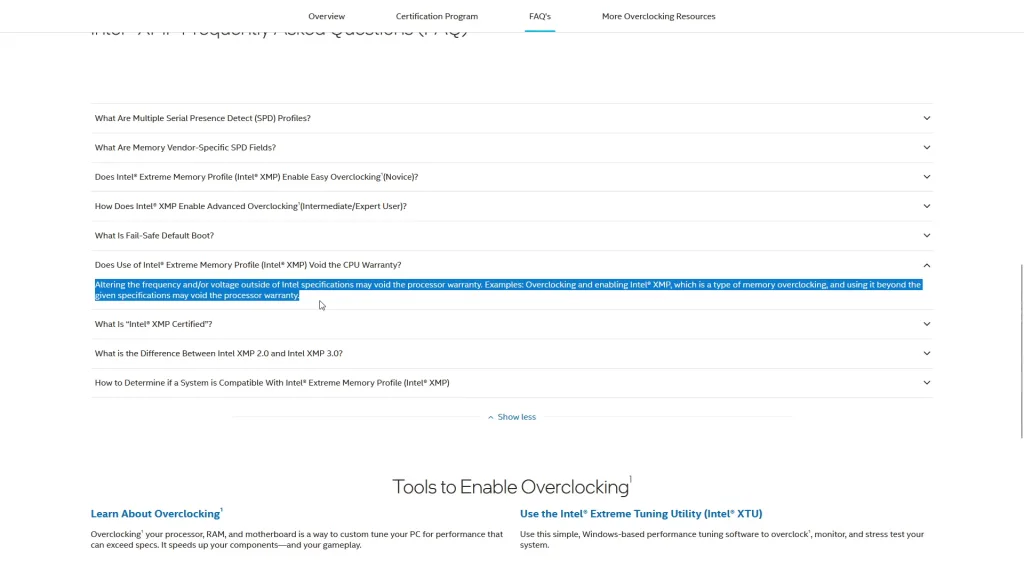Expand Advanced Overclocking question chevron
1024x576 pixels.
[927, 206]
